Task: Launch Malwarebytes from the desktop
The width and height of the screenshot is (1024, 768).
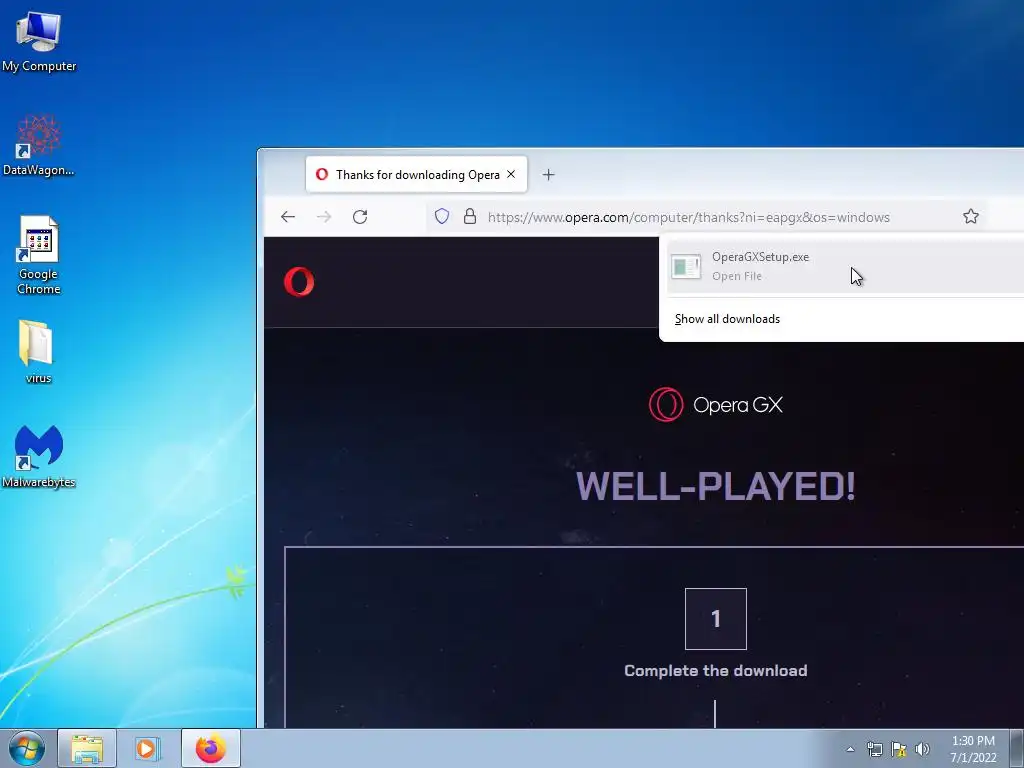Action: coord(39,456)
